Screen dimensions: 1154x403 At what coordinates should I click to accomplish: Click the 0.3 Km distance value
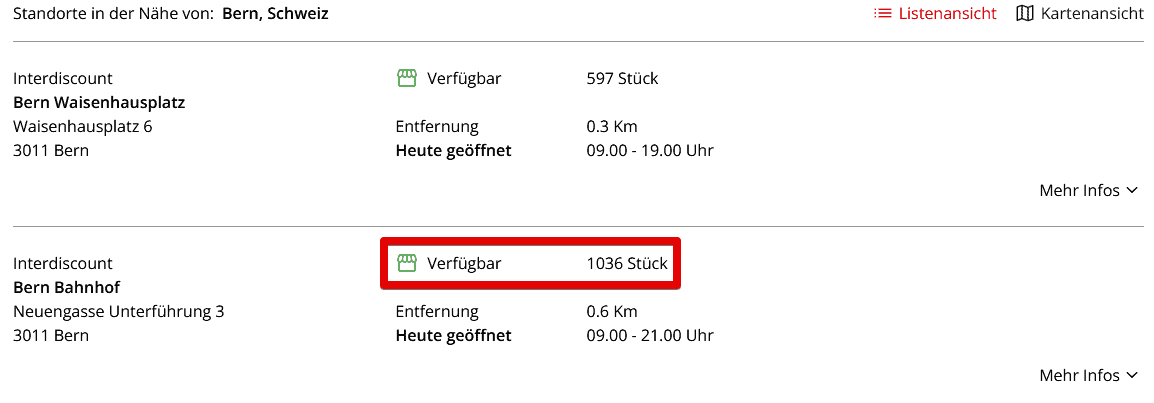tap(611, 126)
